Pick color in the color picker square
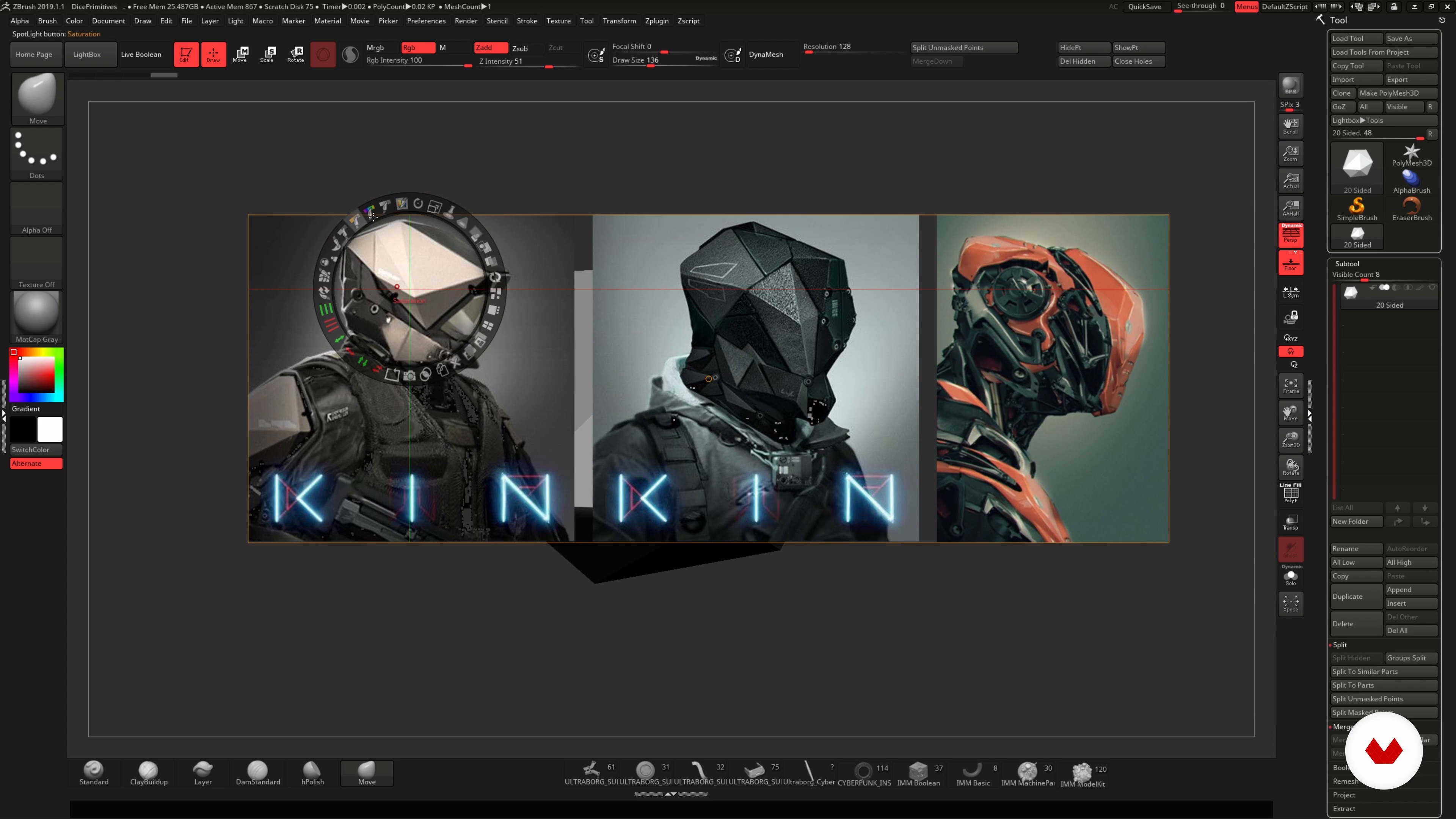 (x=36, y=375)
